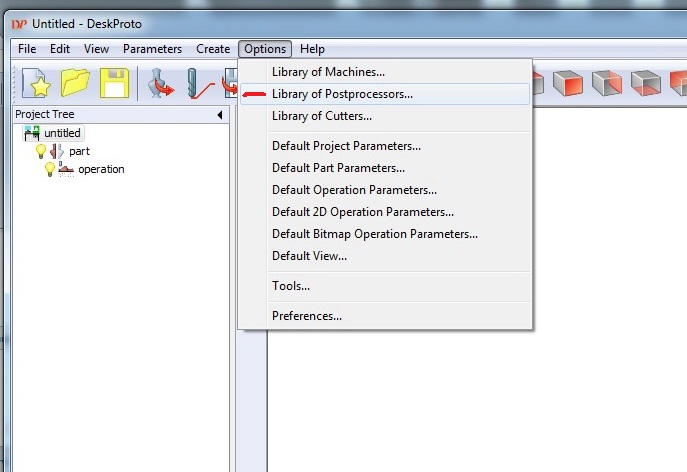
Task: Open Library of Postprocessors
Action: coord(342,94)
